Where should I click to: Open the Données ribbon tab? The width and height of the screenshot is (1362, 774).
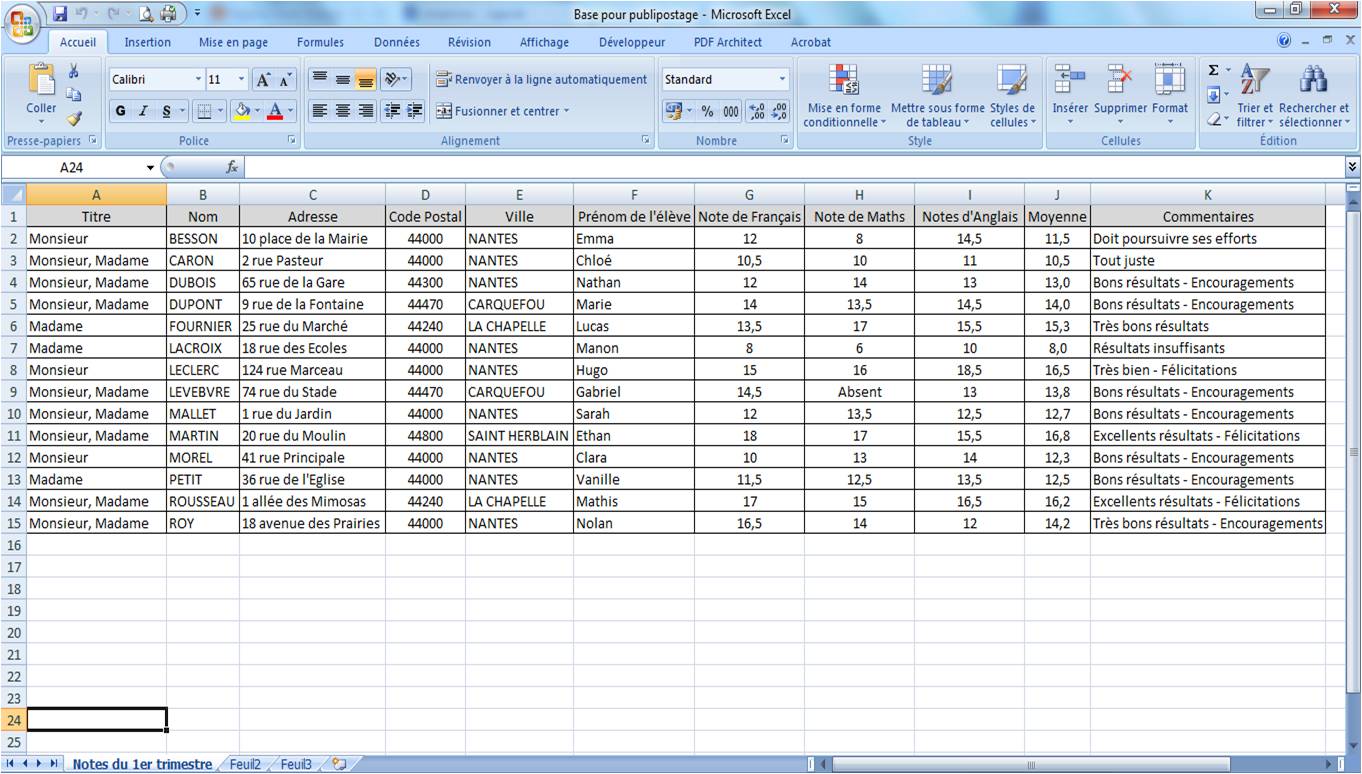(x=397, y=42)
